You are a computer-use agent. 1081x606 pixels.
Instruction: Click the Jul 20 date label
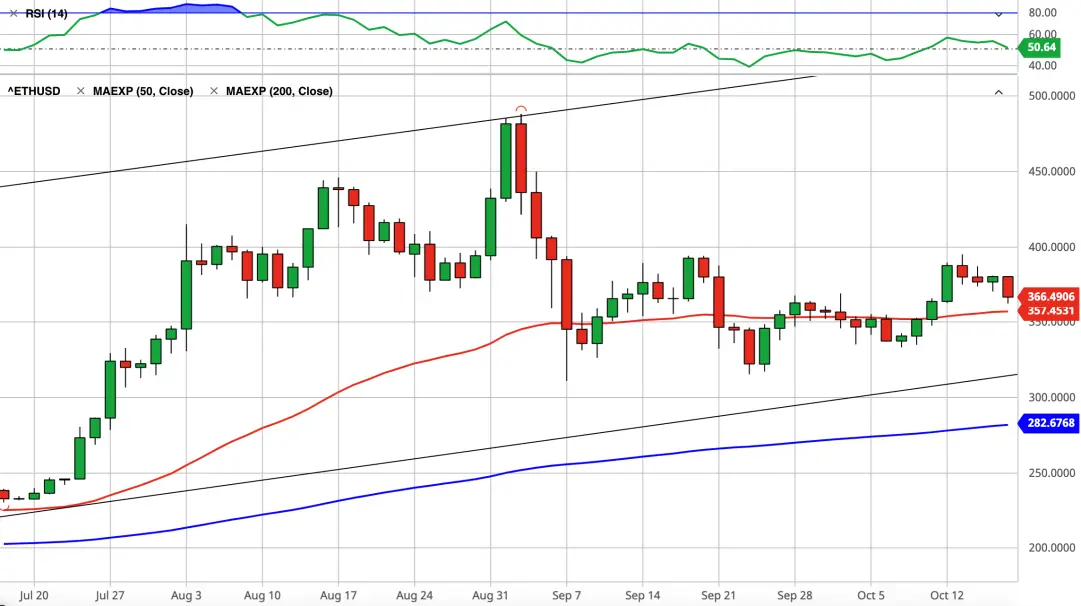(x=34, y=595)
